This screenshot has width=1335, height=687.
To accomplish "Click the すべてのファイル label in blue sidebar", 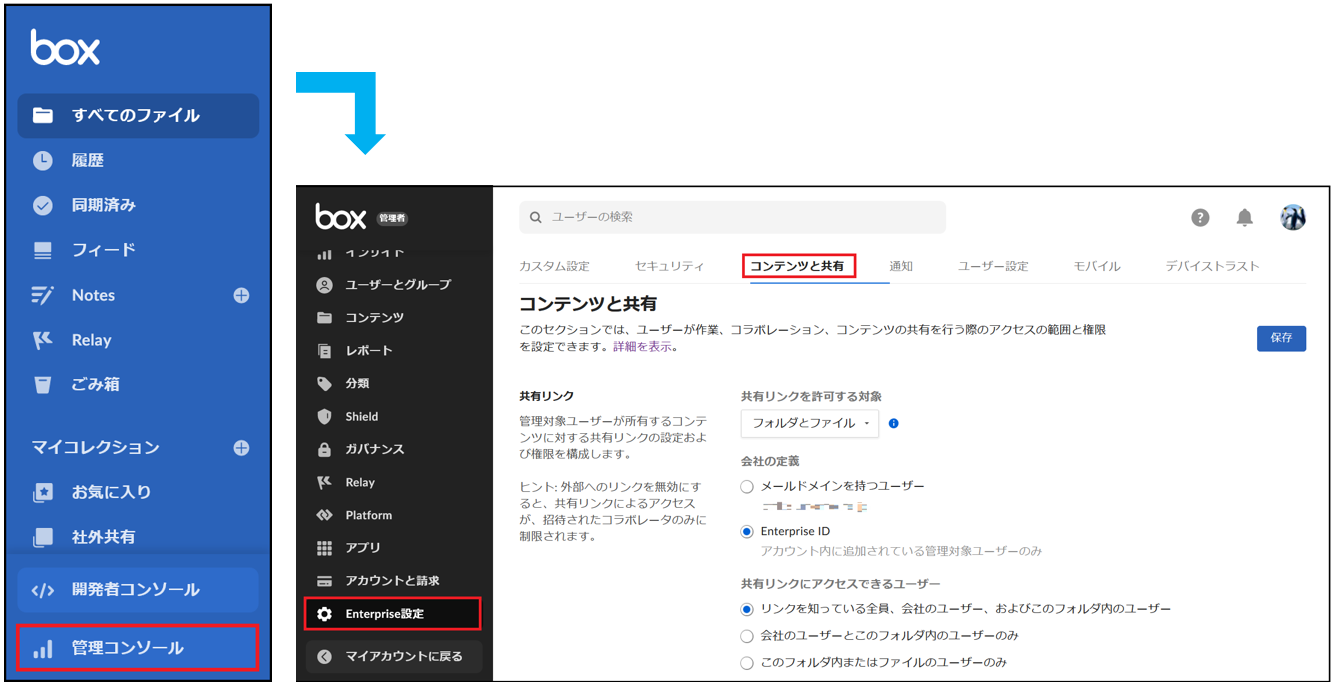I will pyautogui.click(x=136, y=115).
